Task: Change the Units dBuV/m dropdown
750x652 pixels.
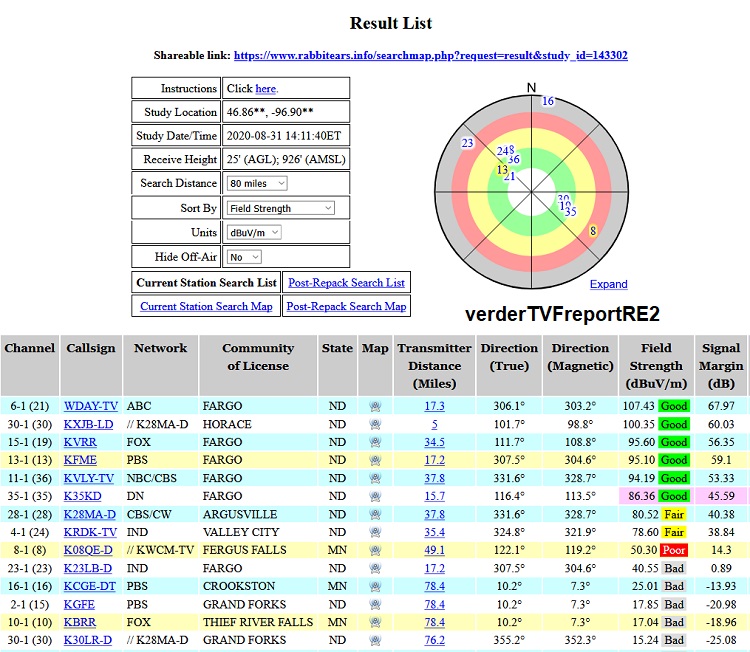Action: [254, 232]
